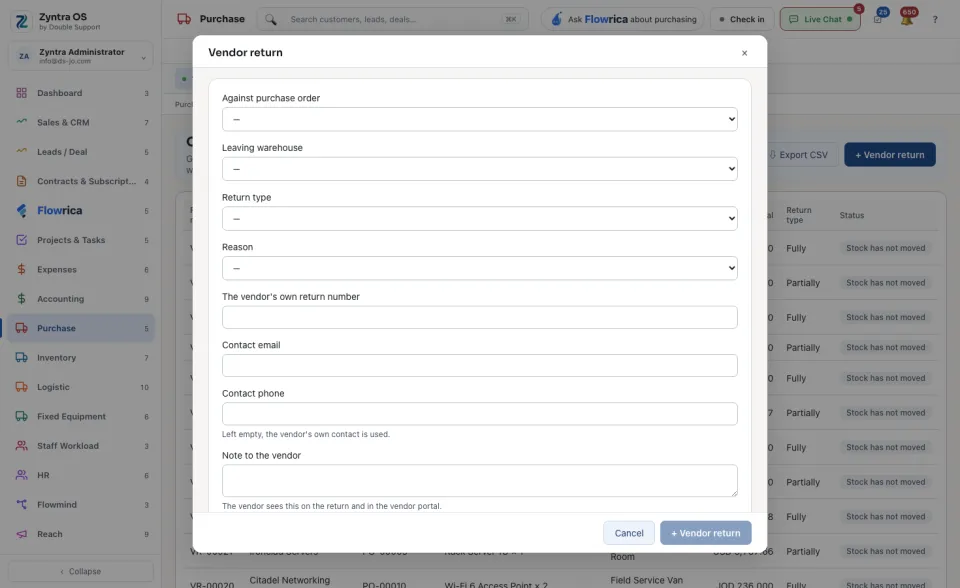Click the Inventory truck icon
960x588 pixels.
point(21,357)
